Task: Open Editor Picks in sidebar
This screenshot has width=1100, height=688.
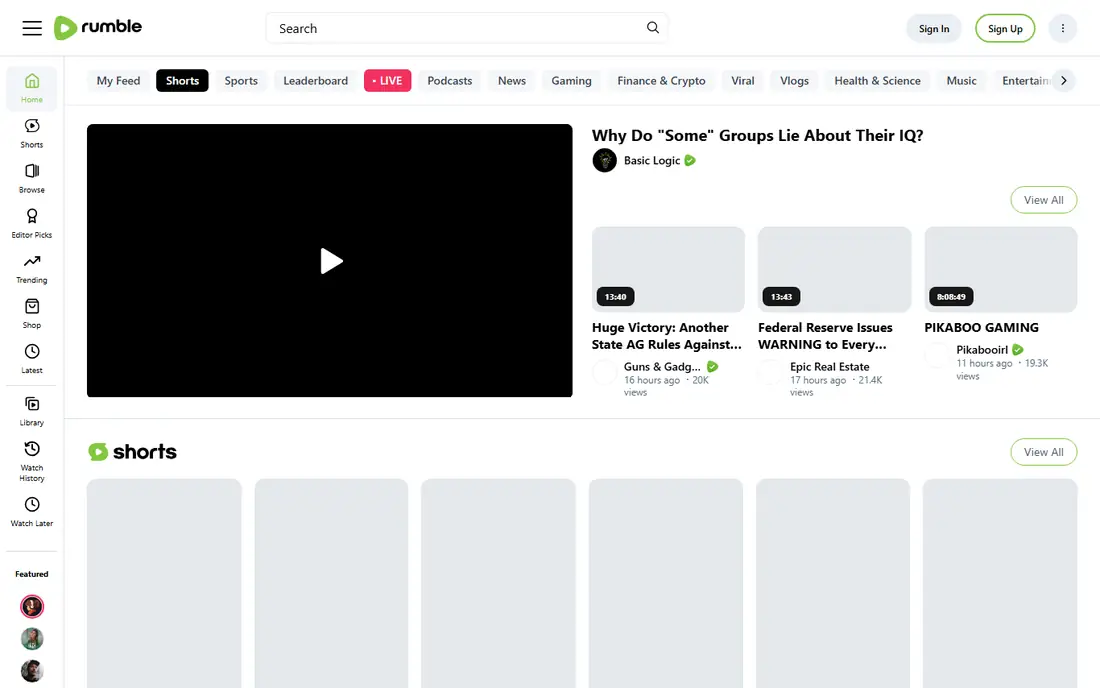Action: click(x=32, y=224)
